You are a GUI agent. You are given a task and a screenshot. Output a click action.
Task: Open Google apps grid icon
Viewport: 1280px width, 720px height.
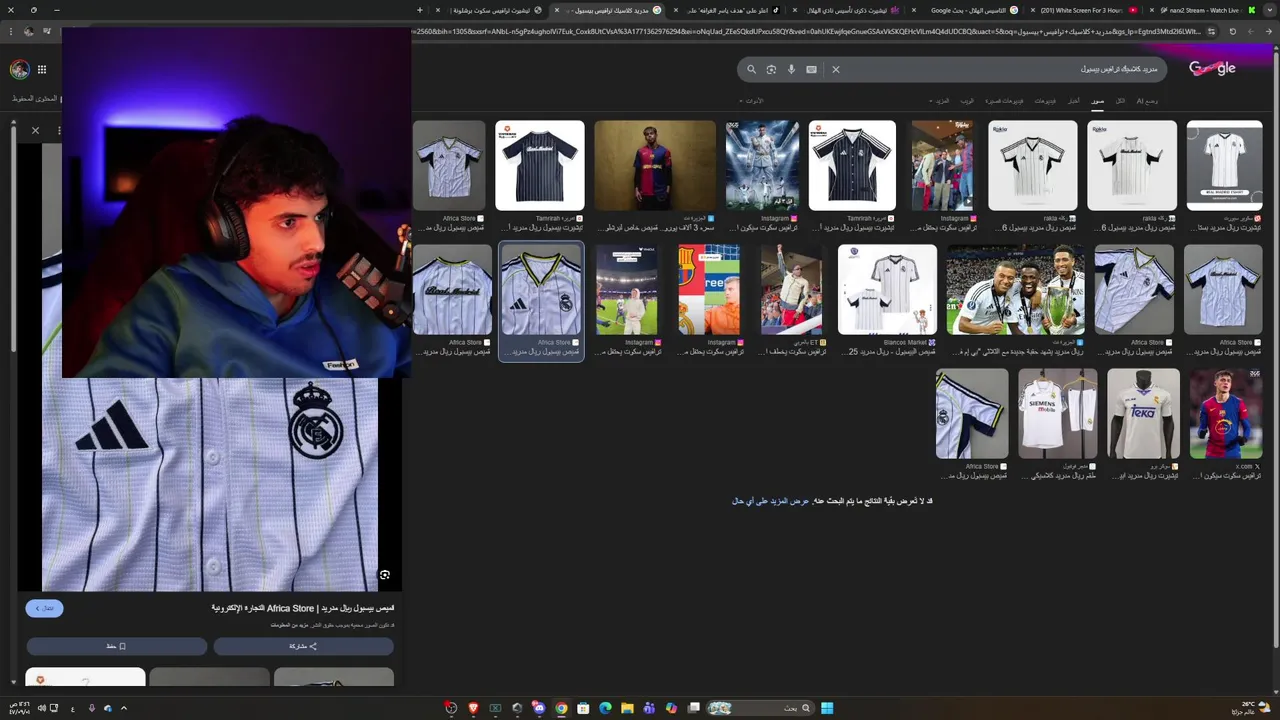42,69
